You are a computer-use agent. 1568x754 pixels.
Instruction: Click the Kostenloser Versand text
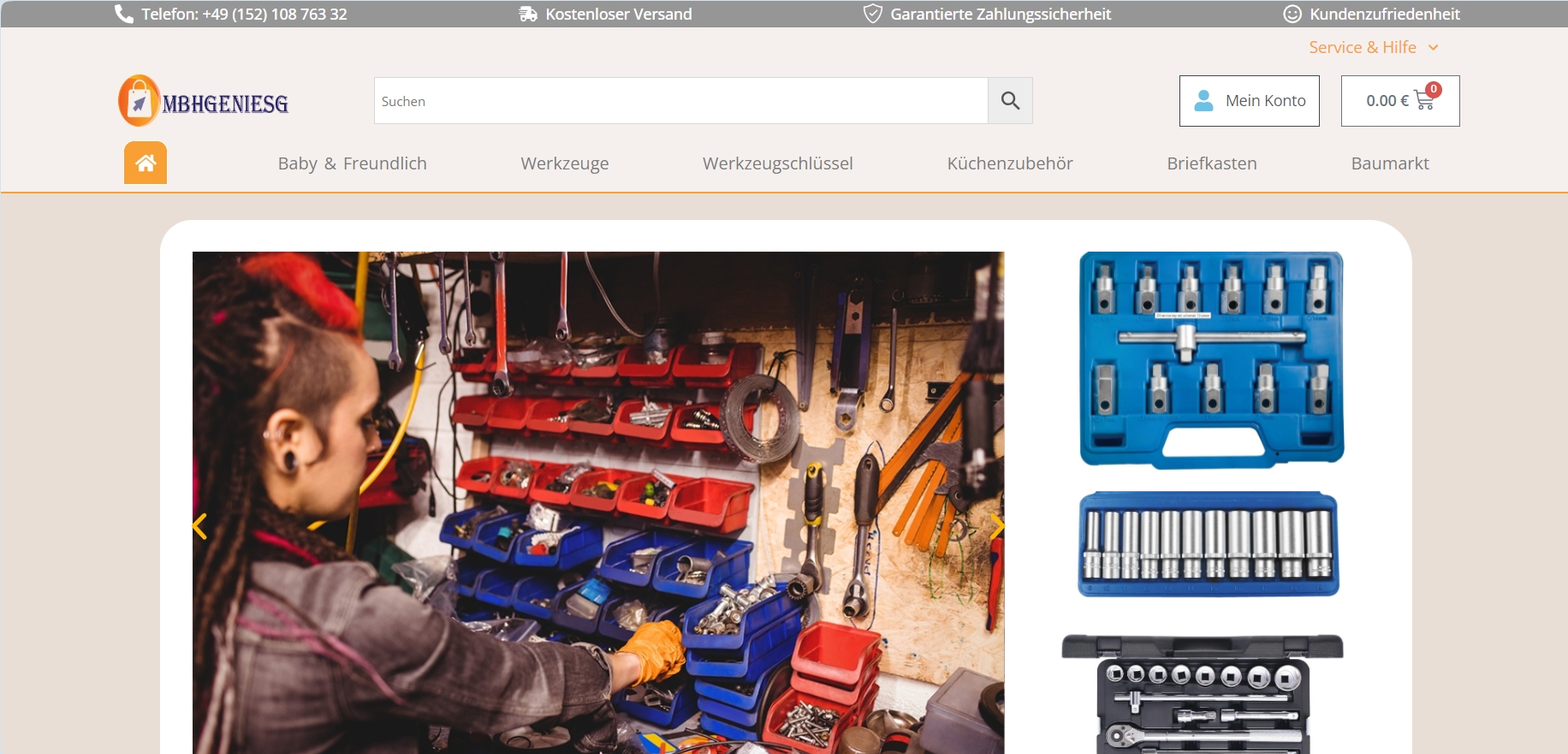coord(619,15)
